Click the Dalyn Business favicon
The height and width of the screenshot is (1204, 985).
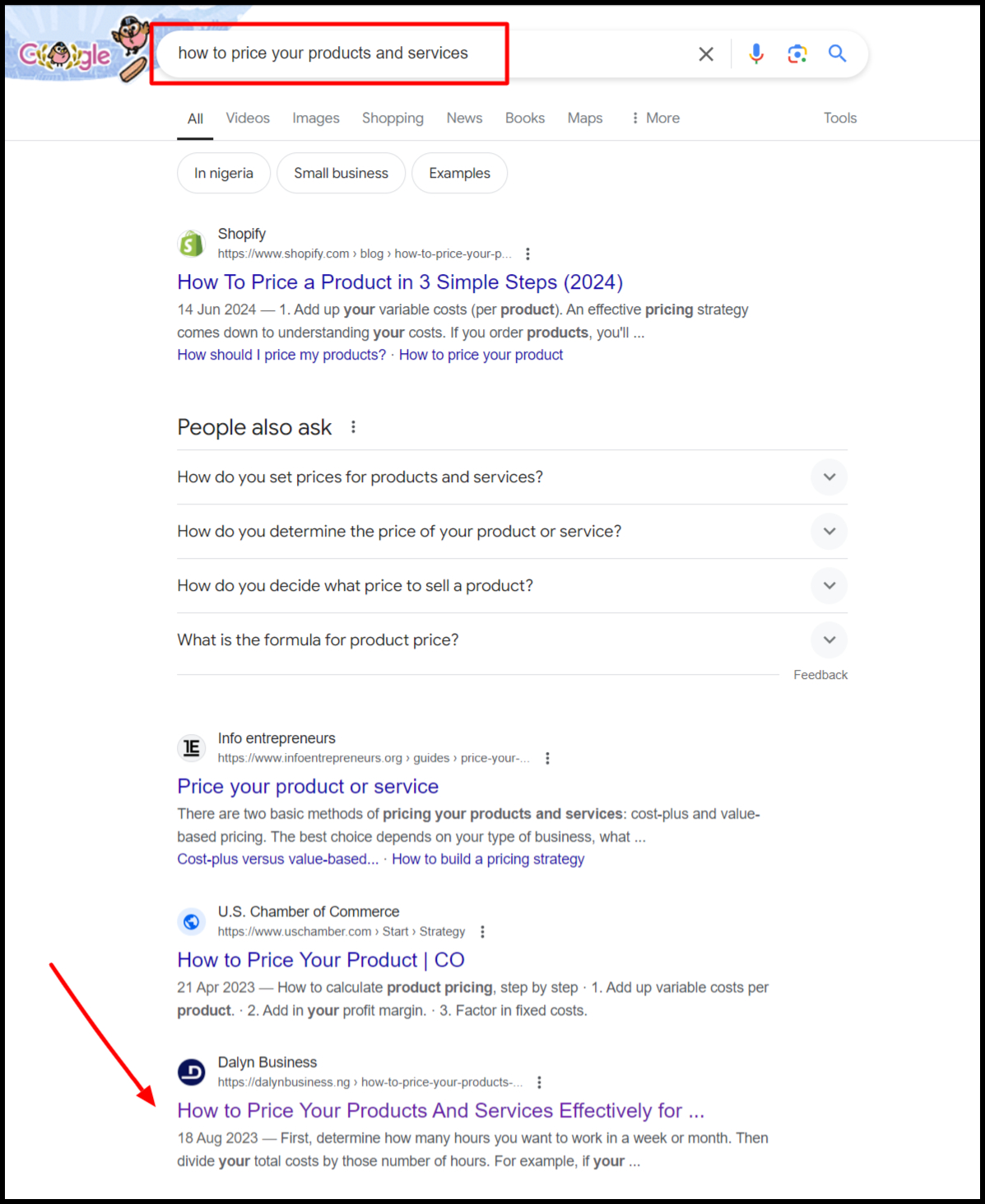[x=192, y=1072]
